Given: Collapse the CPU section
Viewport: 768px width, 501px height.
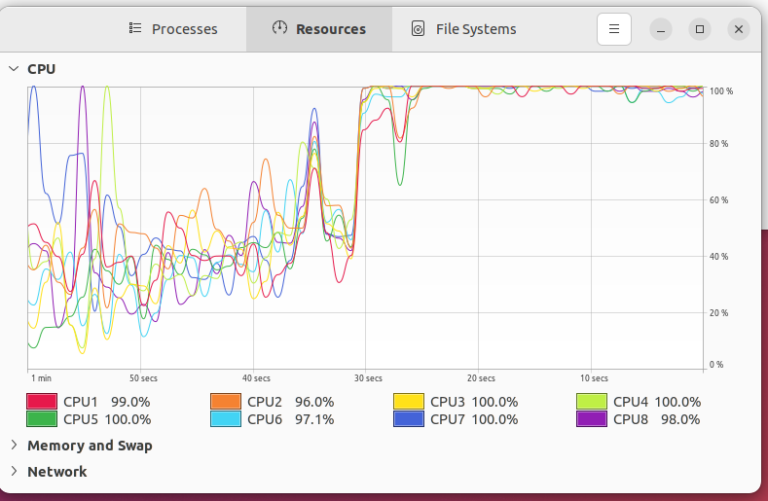Looking at the screenshot, I should tap(14, 69).
